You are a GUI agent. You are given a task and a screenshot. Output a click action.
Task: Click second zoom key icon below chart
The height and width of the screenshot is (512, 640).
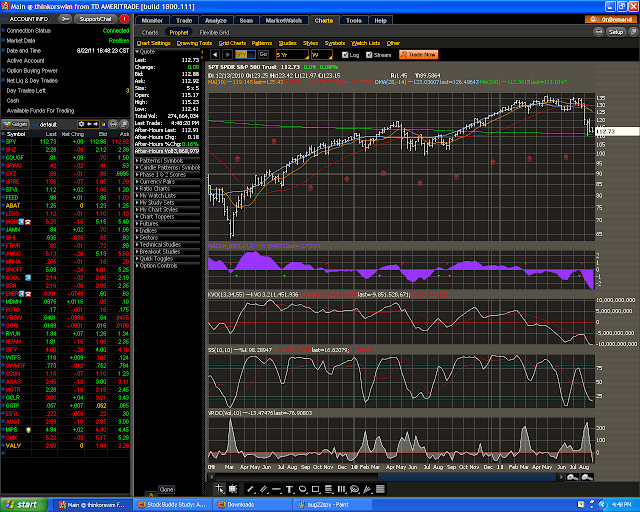pos(587,477)
